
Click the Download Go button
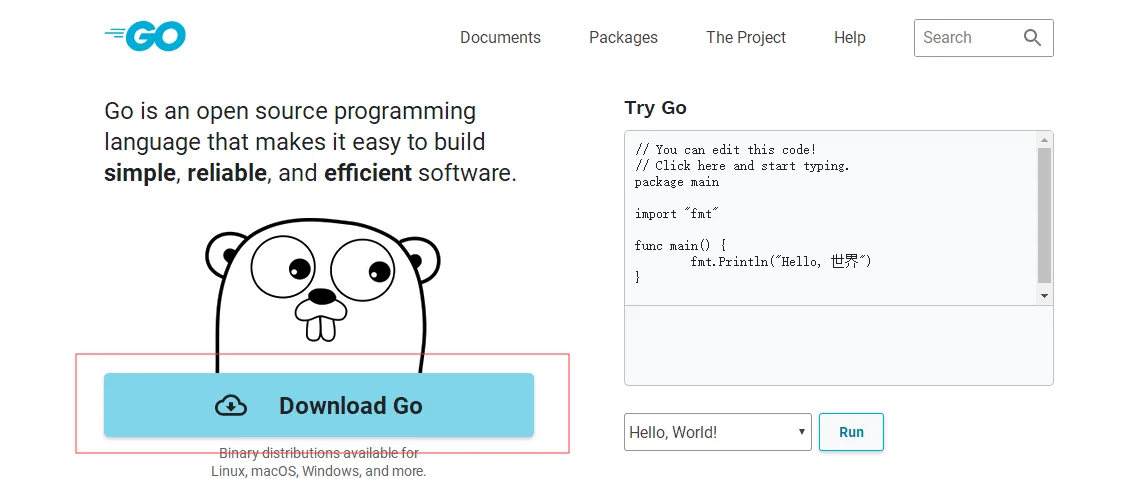coord(319,405)
